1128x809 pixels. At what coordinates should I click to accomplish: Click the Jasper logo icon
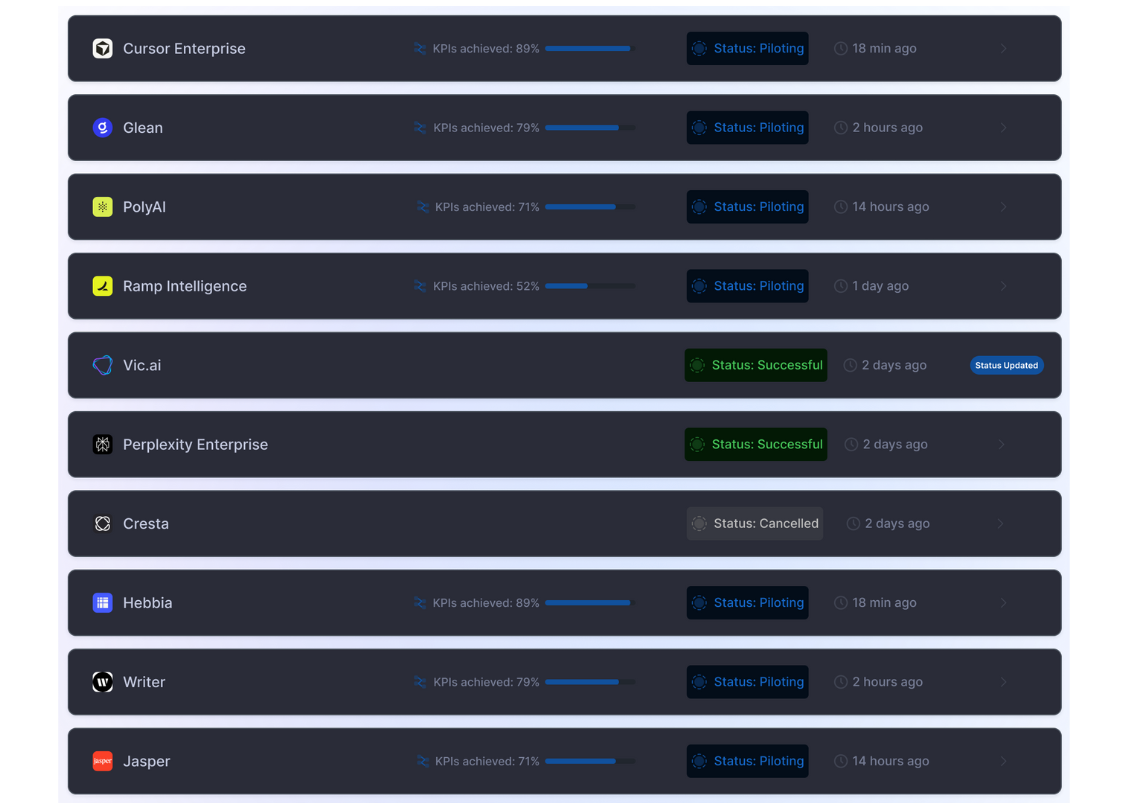click(103, 760)
